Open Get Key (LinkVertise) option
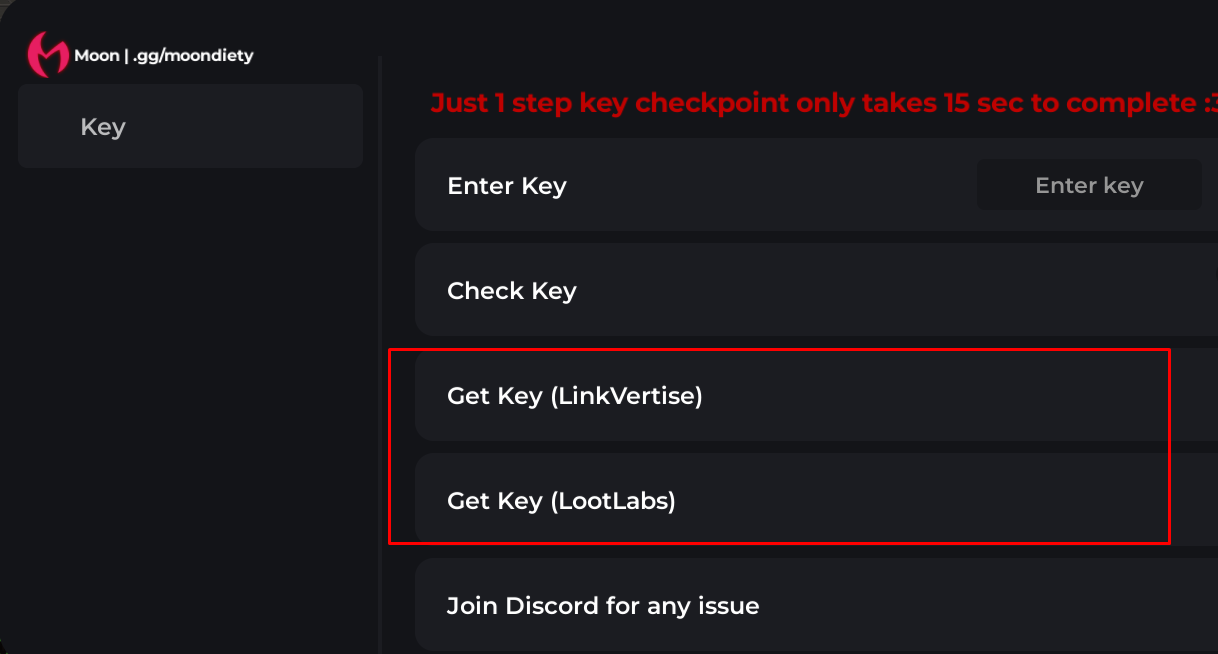Viewport: 1218px width, 654px height. [x=575, y=396]
